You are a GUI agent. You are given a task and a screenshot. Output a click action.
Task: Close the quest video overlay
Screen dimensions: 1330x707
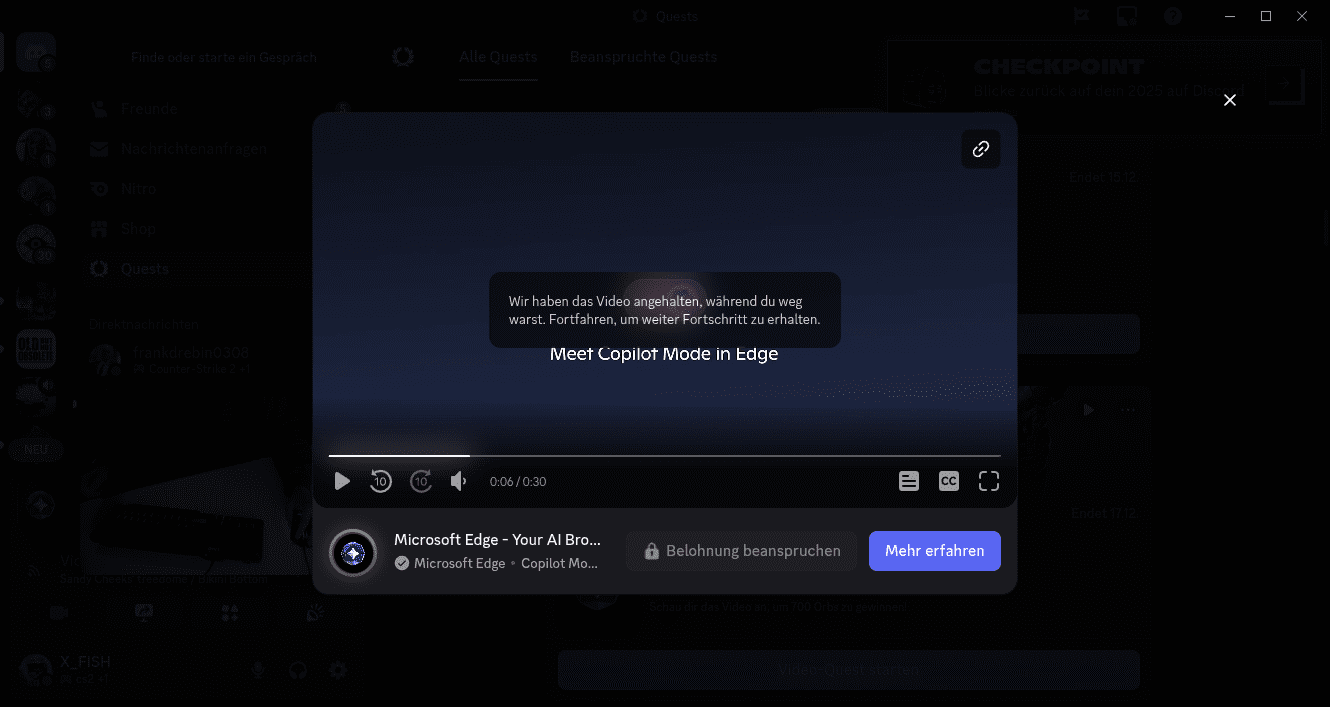(1230, 100)
